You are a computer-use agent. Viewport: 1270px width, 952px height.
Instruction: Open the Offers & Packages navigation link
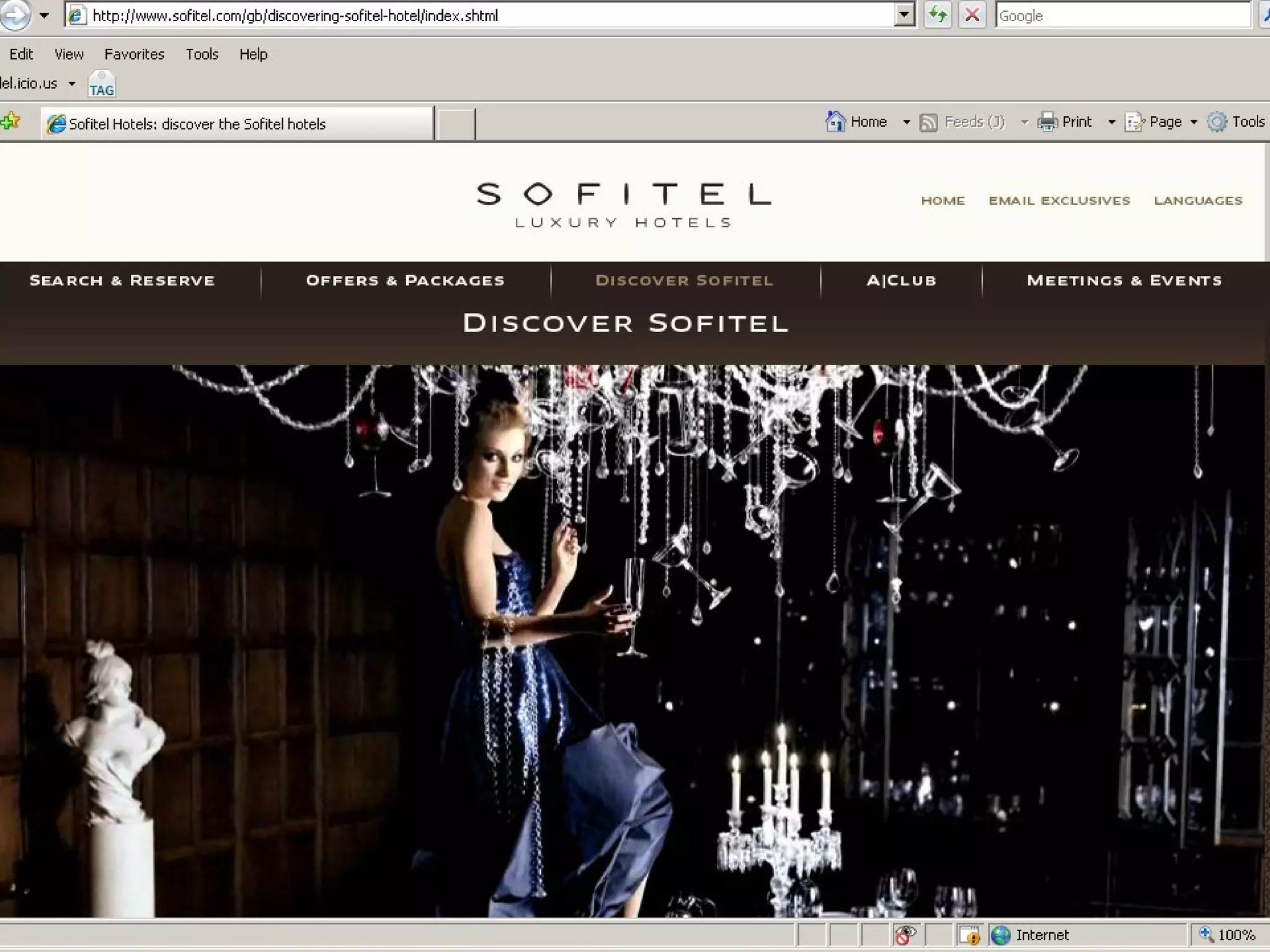click(x=405, y=281)
